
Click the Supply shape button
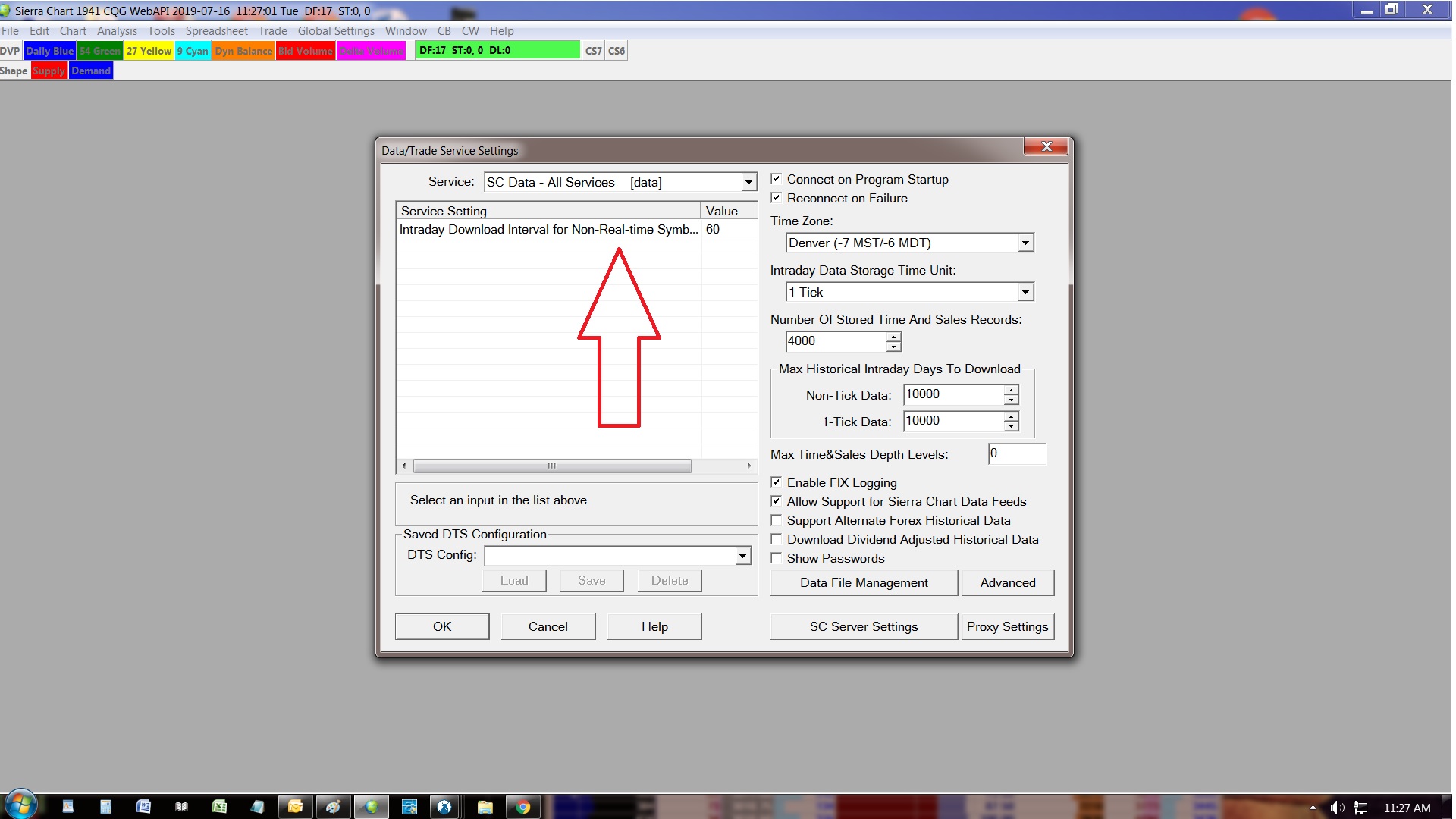click(49, 71)
